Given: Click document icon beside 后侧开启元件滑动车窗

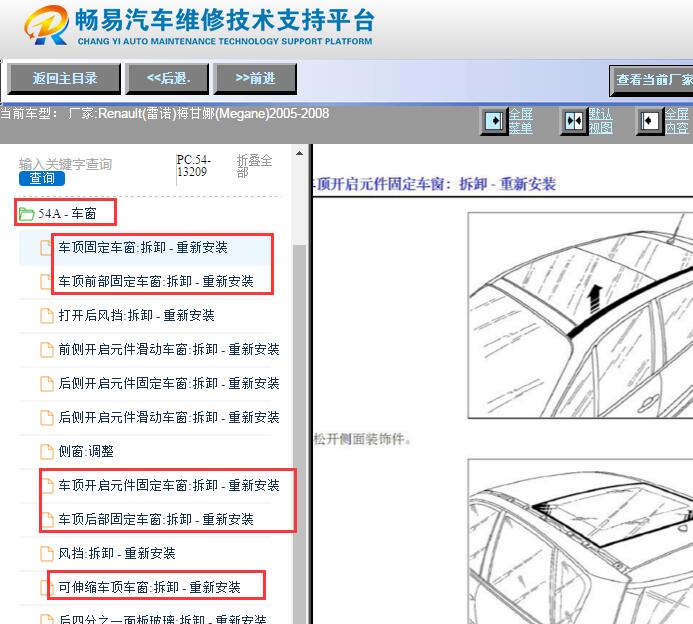Looking at the screenshot, I should pos(46,418).
